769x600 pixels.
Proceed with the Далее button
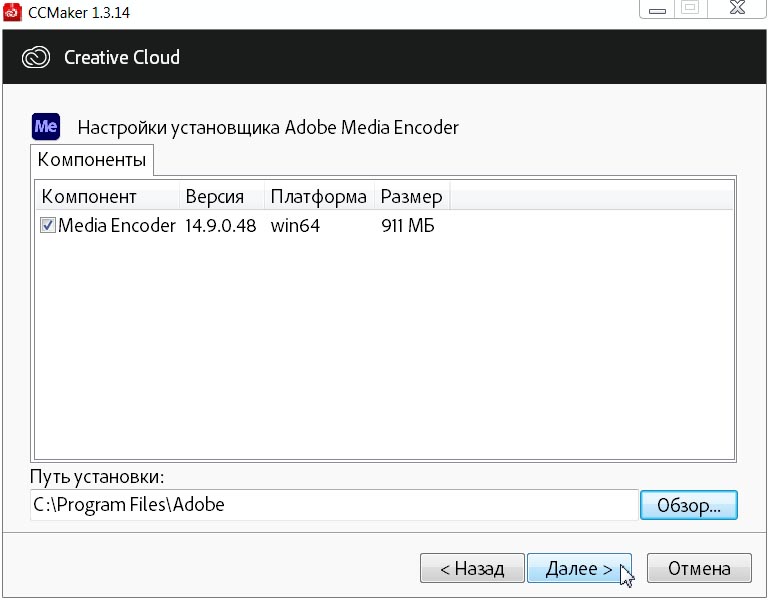pos(579,568)
